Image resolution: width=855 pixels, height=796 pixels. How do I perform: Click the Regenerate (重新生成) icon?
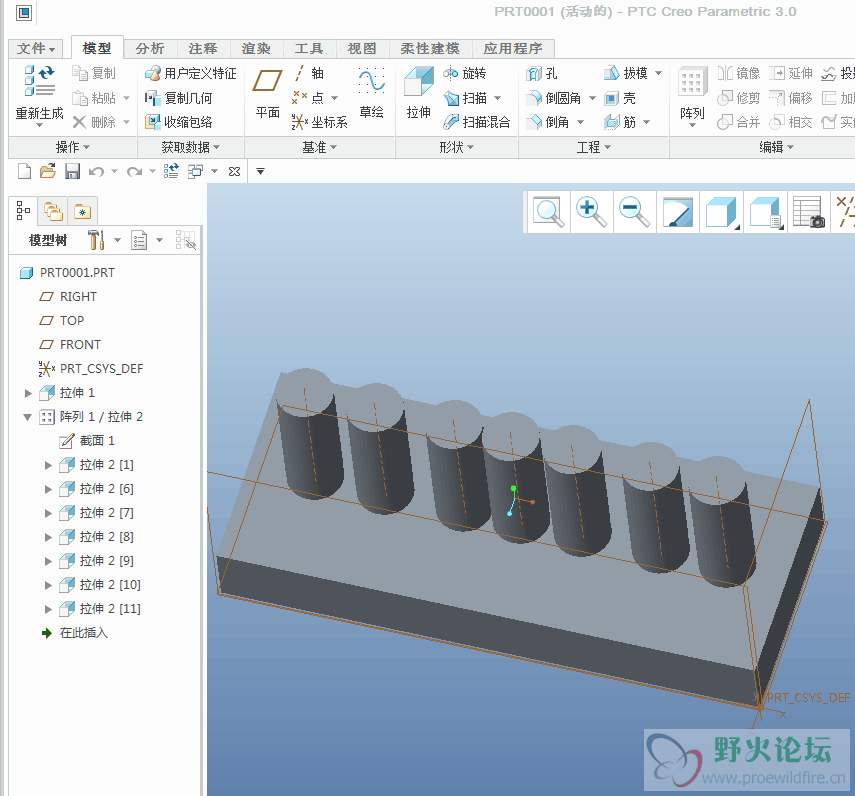click(x=39, y=82)
